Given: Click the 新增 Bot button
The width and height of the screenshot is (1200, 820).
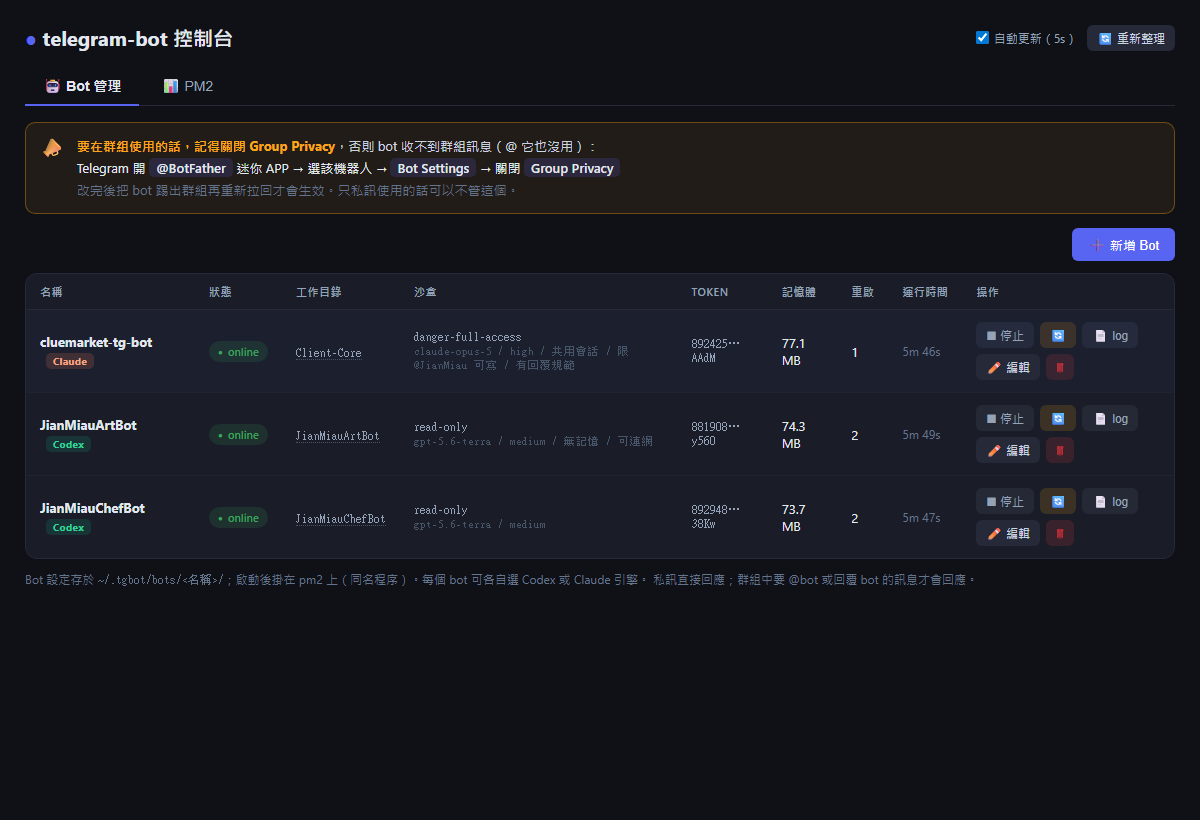Looking at the screenshot, I should pos(1123,245).
